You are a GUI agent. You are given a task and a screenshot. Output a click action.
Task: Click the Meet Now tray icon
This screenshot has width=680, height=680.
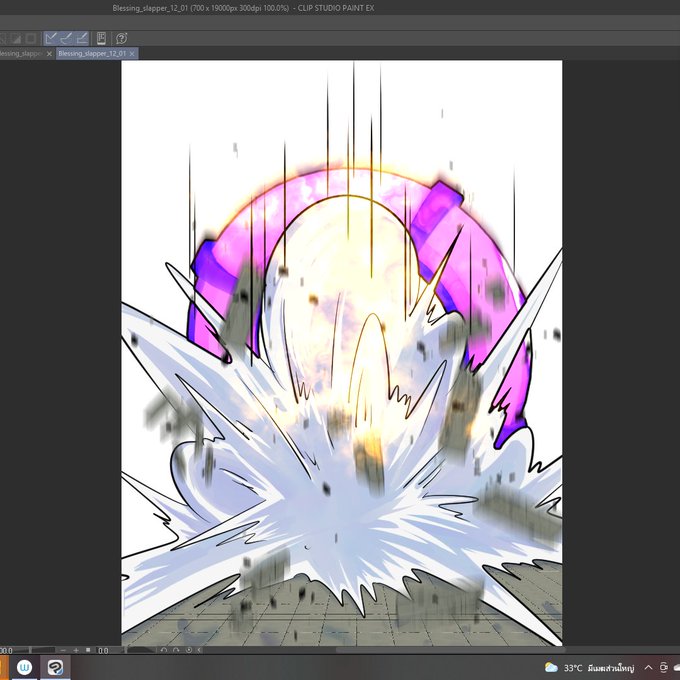point(664,667)
